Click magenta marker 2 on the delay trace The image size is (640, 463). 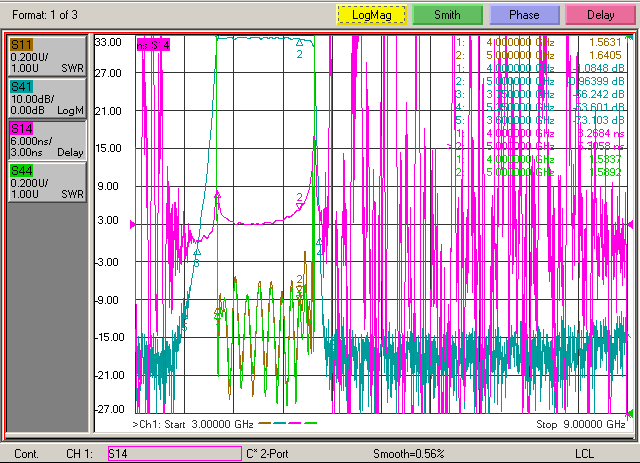click(x=299, y=207)
